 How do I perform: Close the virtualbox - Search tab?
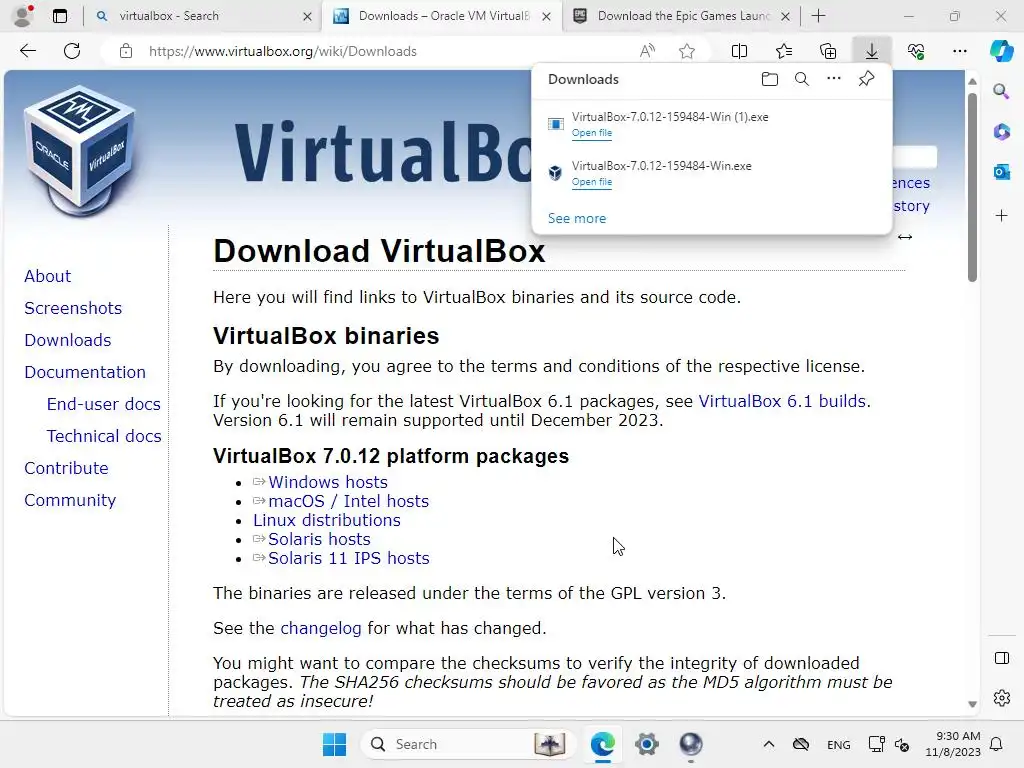[307, 16]
